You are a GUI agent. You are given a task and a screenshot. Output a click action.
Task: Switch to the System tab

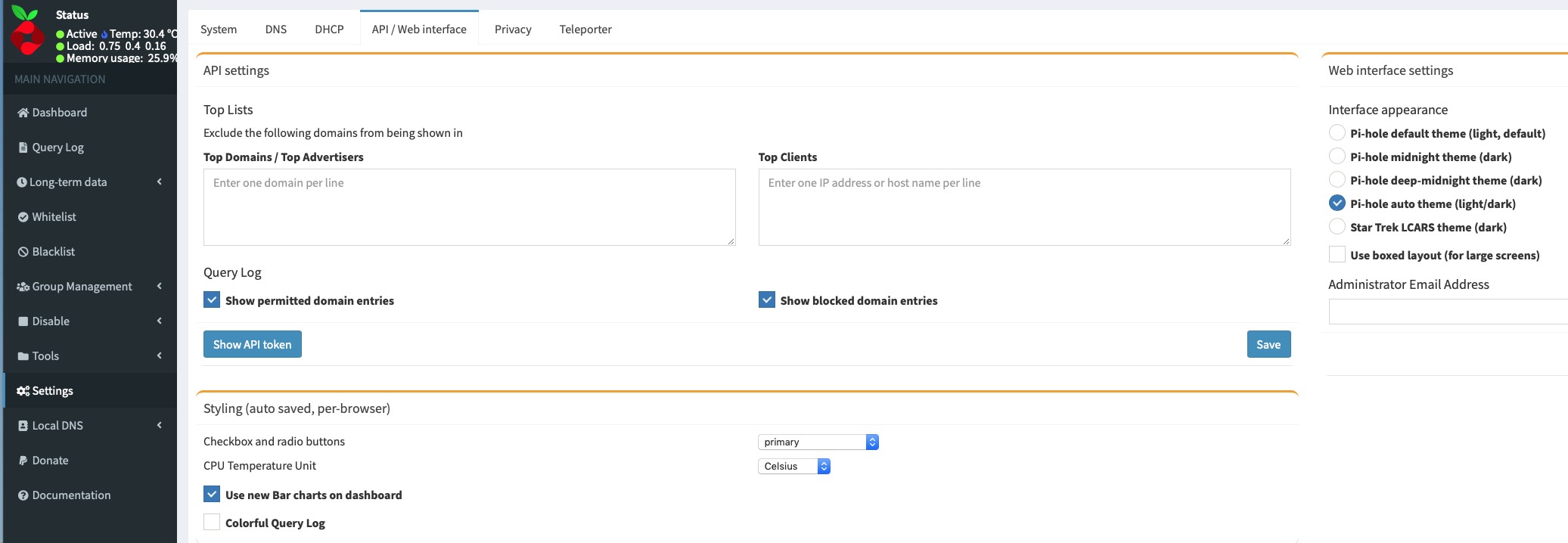pos(219,29)
